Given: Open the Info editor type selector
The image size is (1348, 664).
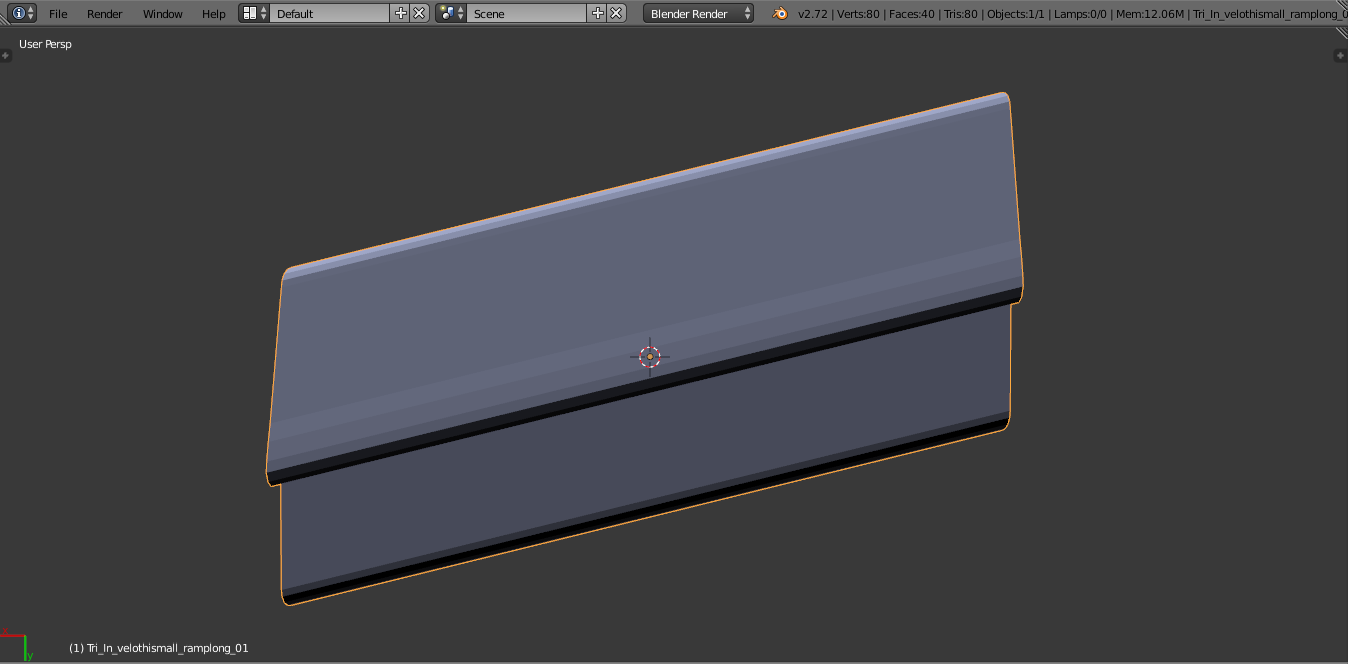Looking at the screenshot, I should [x=23, y=13].
